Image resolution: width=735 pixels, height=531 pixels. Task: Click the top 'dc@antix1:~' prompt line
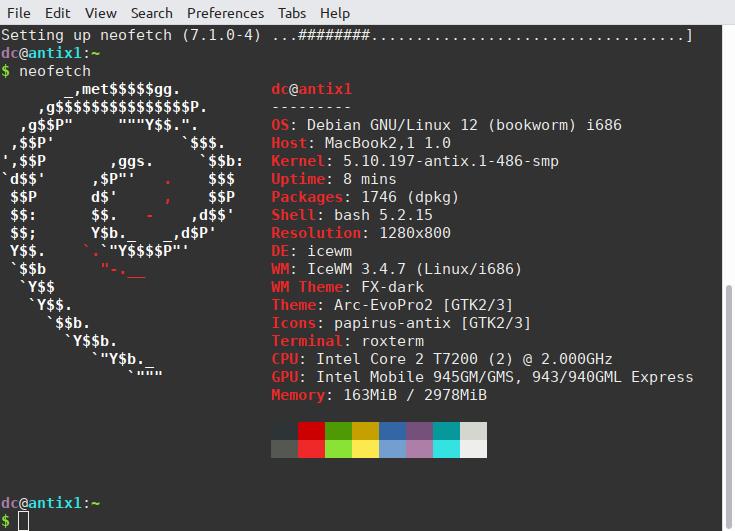(50, 53)
